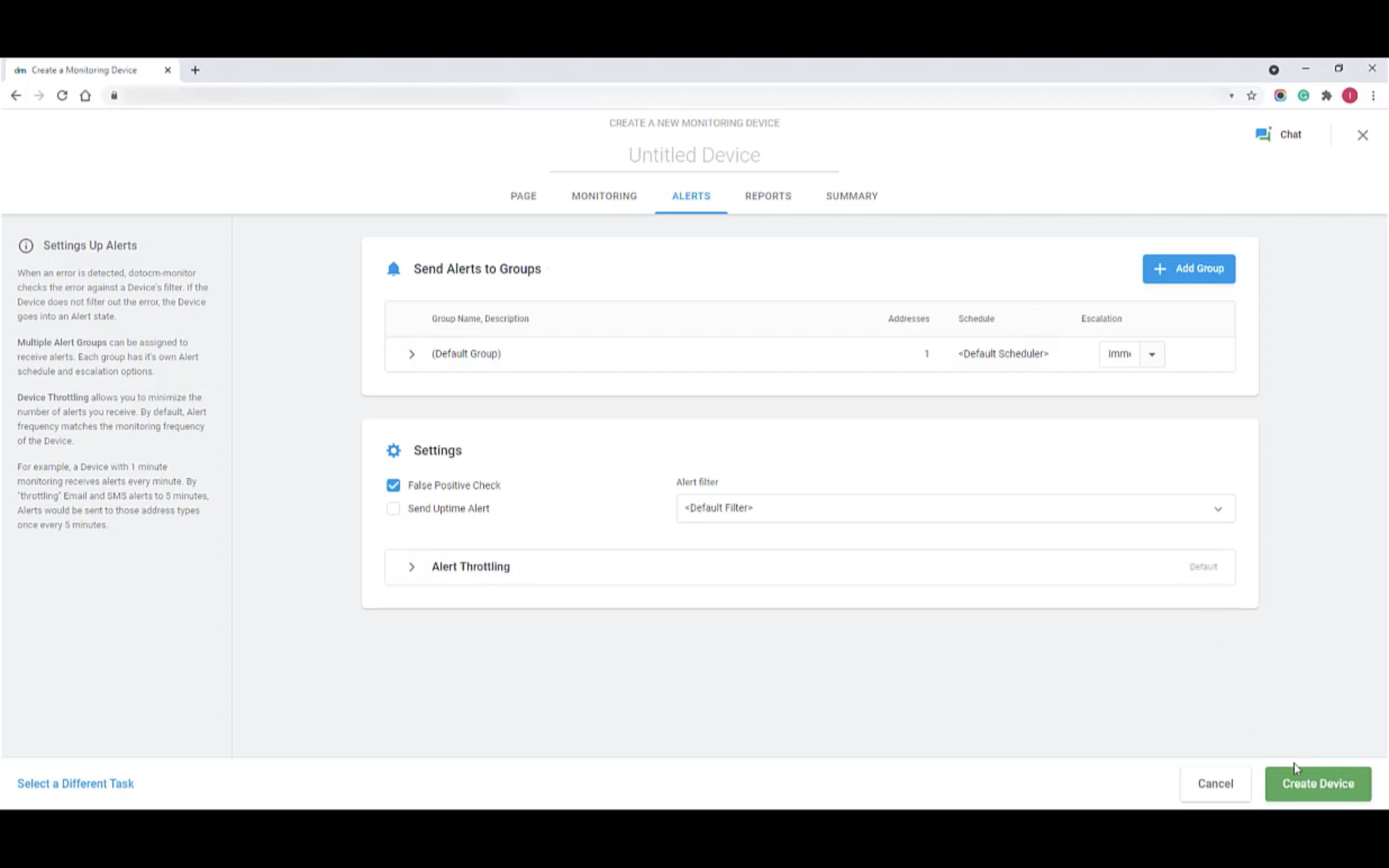Click the star/bookmark icon in browser toolbar
The height and width of the screenshot is (868, 1389).
pos(1252,95)
